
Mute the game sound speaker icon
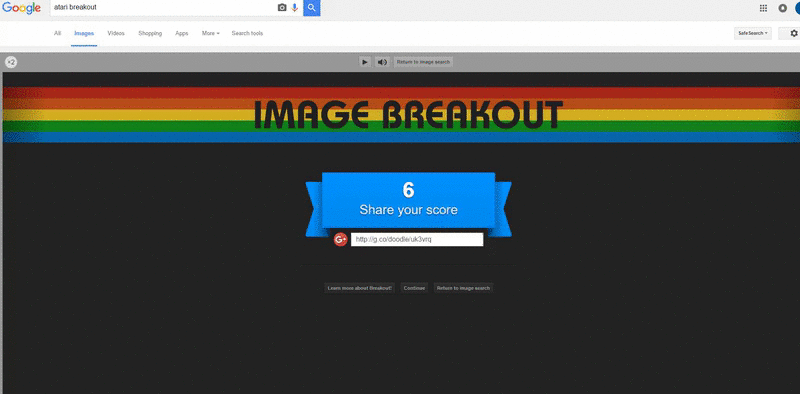pos(382,62)
